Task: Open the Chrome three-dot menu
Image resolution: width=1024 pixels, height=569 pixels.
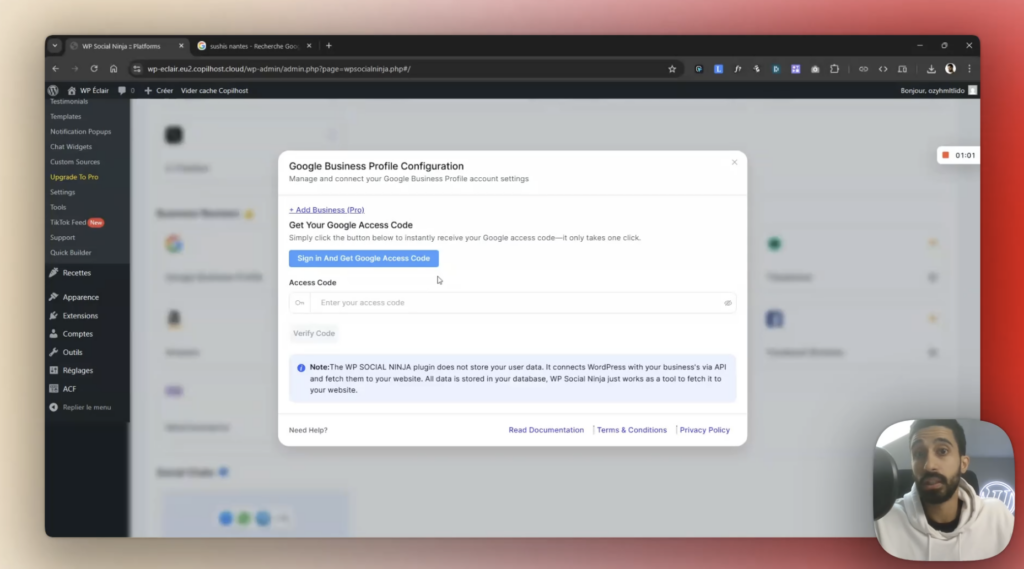Action: point(969,69)
